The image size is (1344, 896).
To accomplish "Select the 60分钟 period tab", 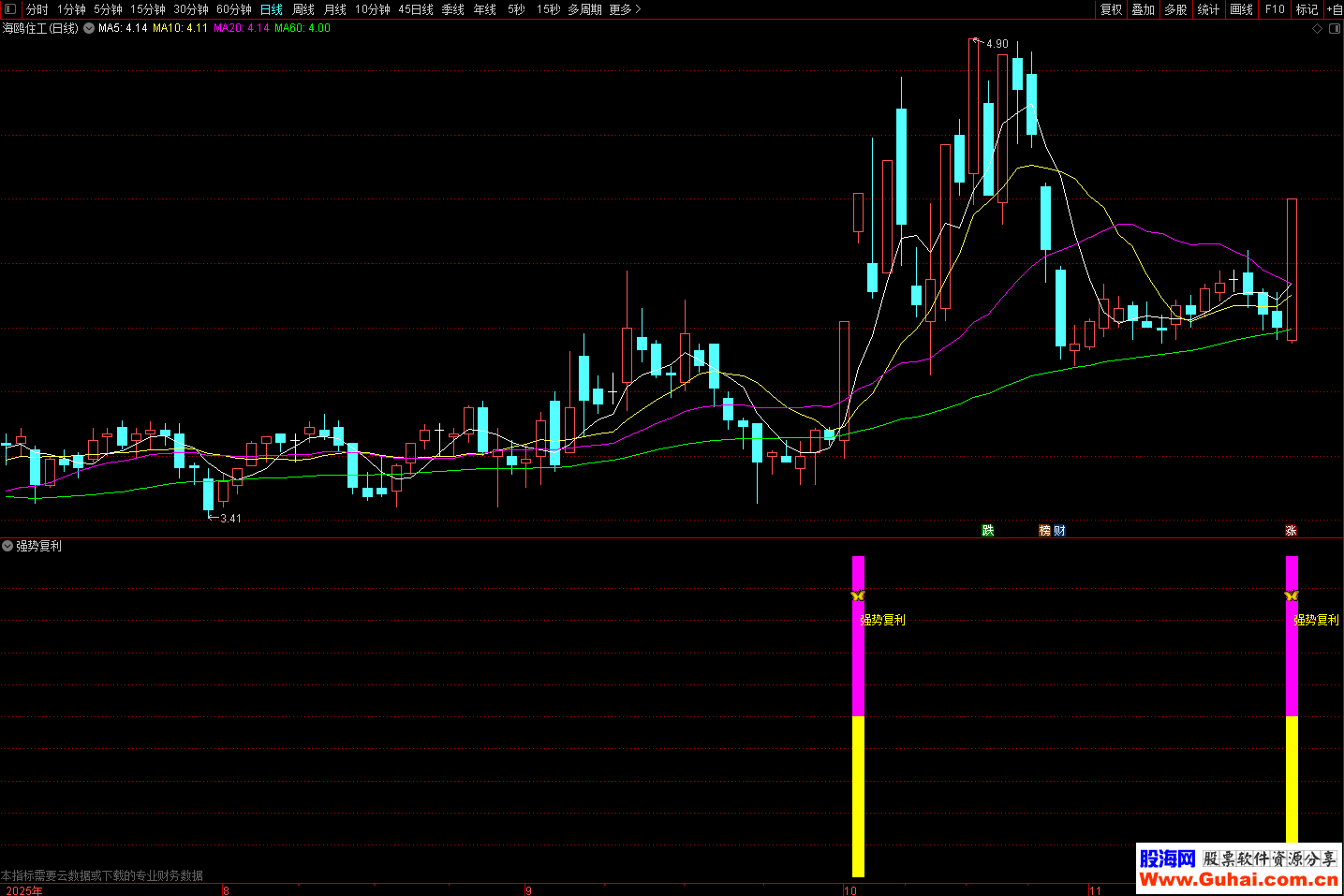I will pos(234,9).
